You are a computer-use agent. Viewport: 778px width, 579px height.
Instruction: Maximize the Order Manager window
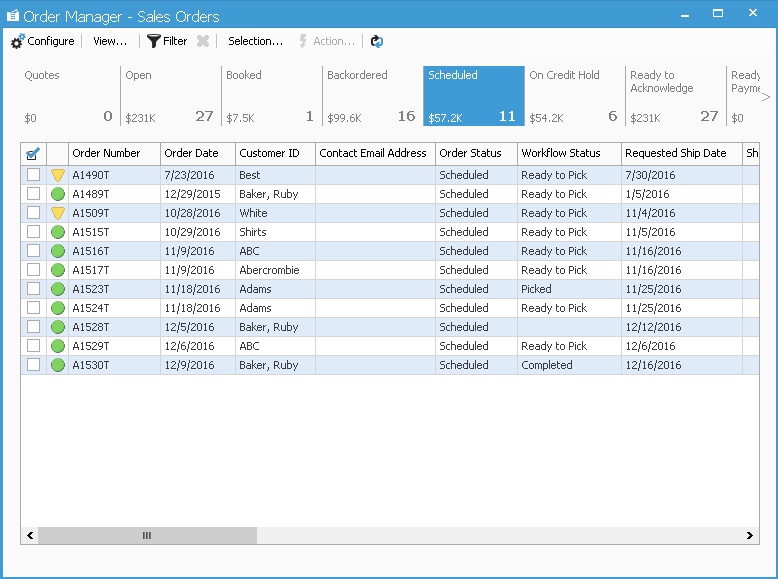[x=717, y=13]
